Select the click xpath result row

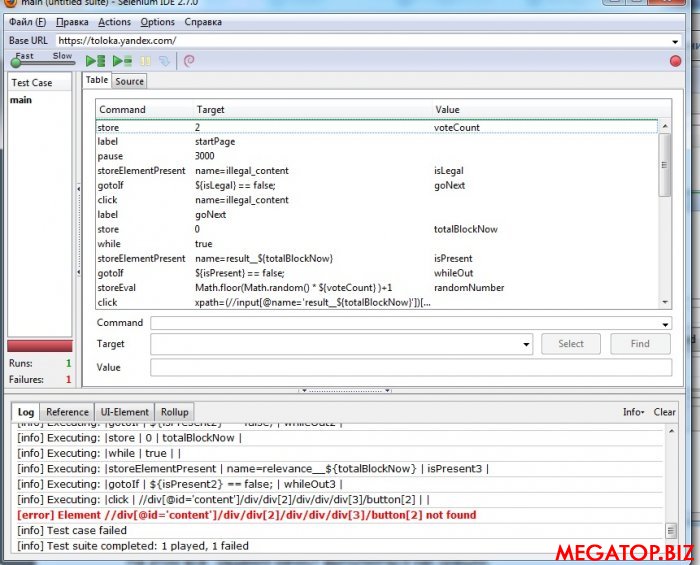(x=377, y=302)
